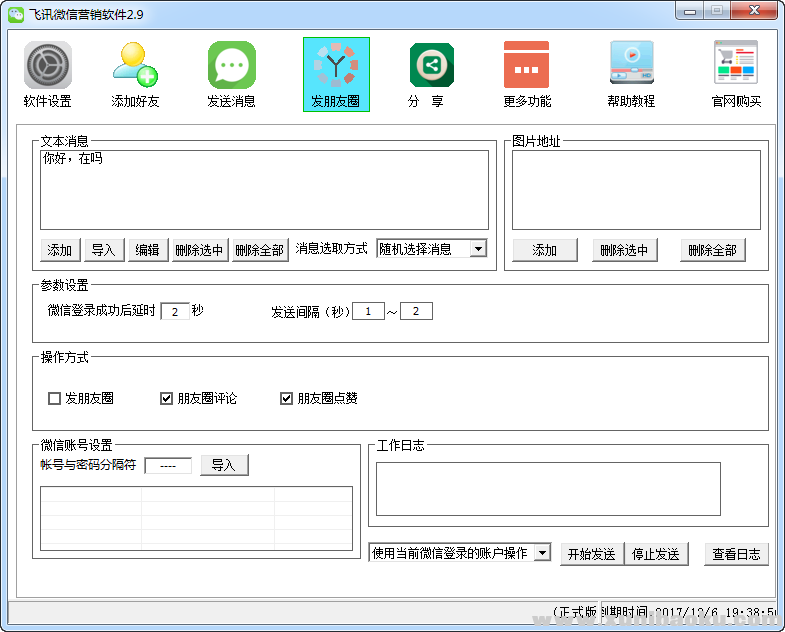Click the 添加好友 icon
This screenshot has height=632, width=785.
click(135, 66)
